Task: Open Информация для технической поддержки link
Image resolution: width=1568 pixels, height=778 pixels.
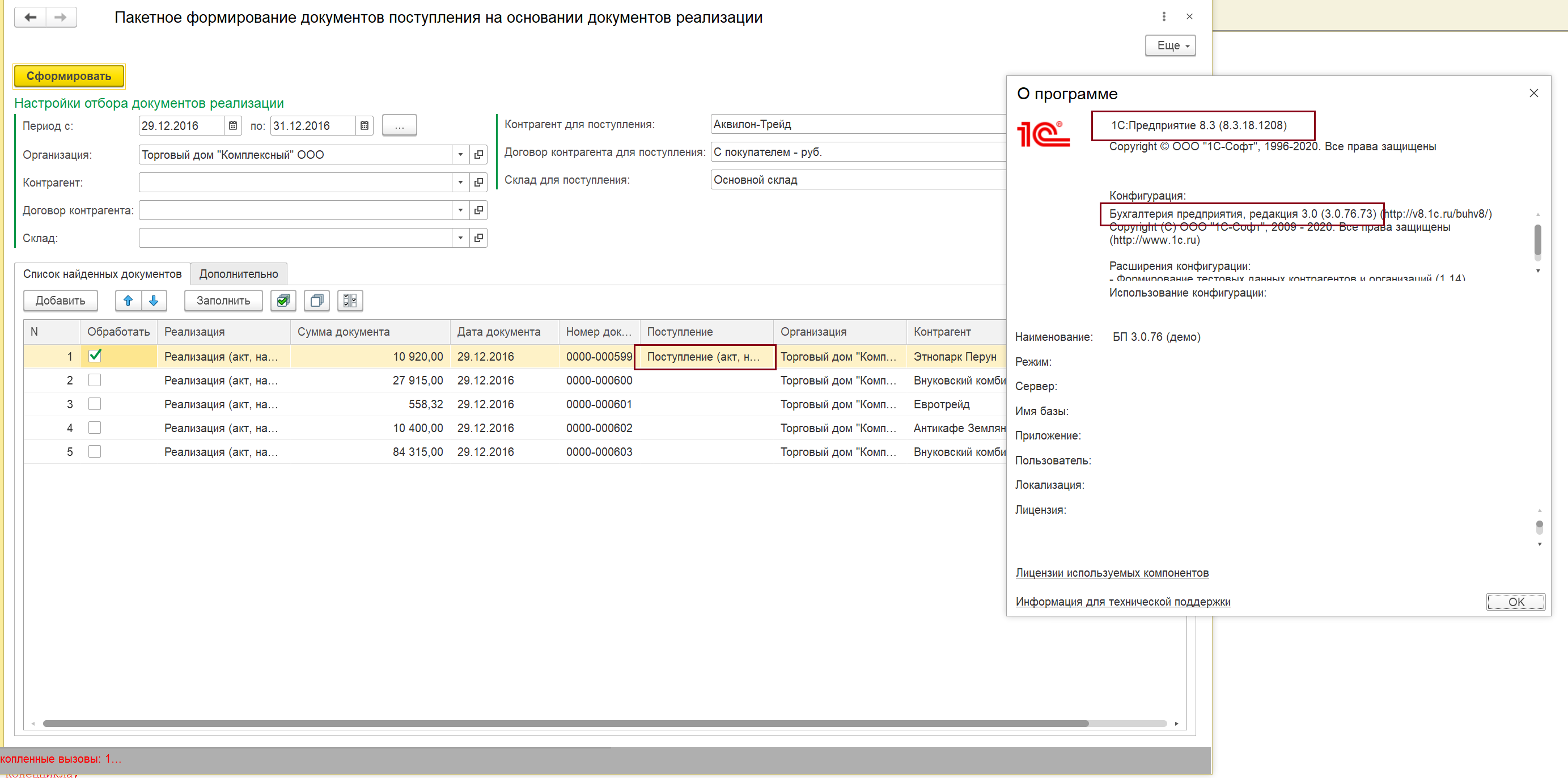Action: pos(1122,602)
